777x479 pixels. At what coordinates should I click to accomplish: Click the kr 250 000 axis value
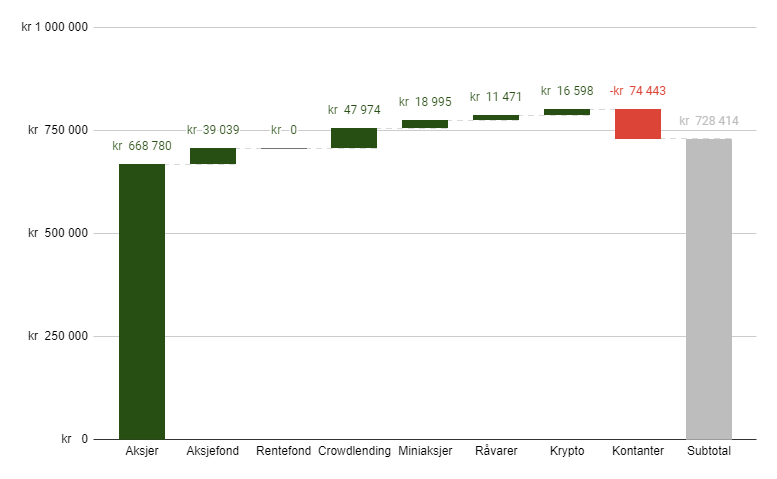[58, 336]
